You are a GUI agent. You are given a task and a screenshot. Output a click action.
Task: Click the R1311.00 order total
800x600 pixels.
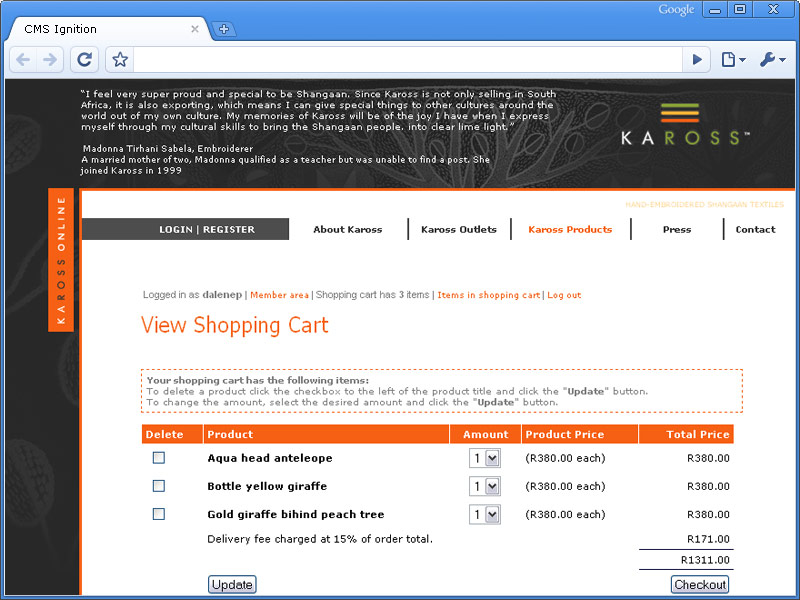tap(705, 560)
